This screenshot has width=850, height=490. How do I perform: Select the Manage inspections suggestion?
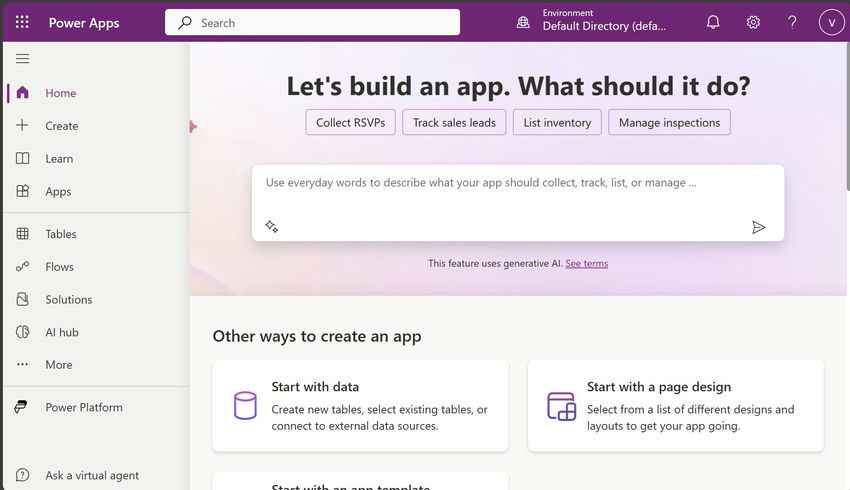(669, 122)
